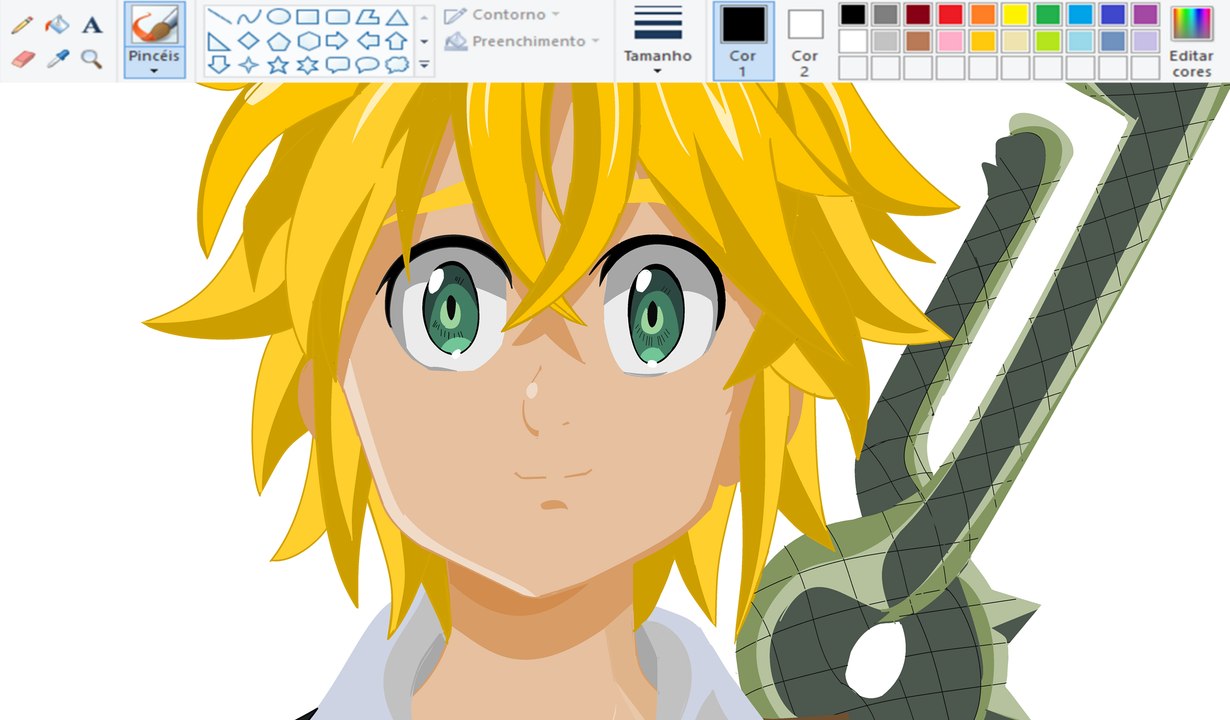The width and height of the screenshot is (1230, 720).
Task: Choose the five-point star shape
Action: click(278, 65)
